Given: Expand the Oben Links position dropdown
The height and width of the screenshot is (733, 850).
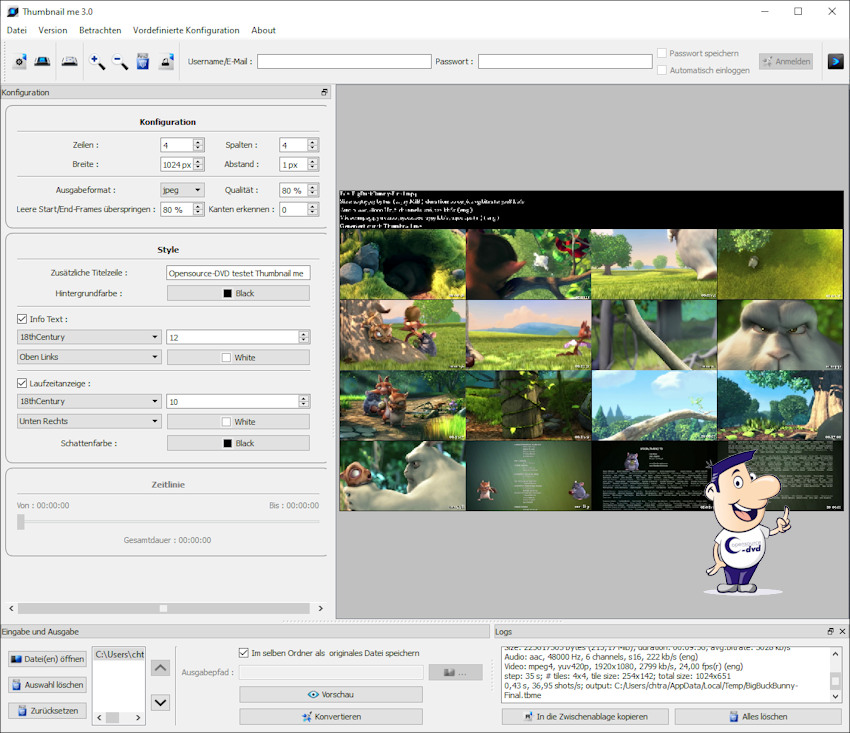Looking at the screenshot, I should pyautogui.click(x=89, y=357).
